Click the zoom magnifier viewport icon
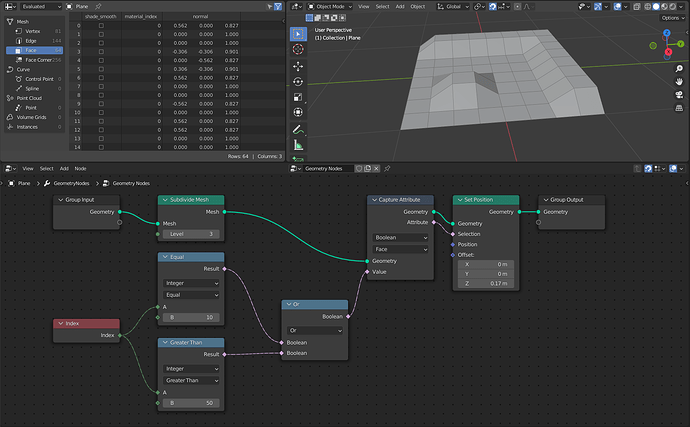This screenshot has height=427, width=690. [679, 69]
